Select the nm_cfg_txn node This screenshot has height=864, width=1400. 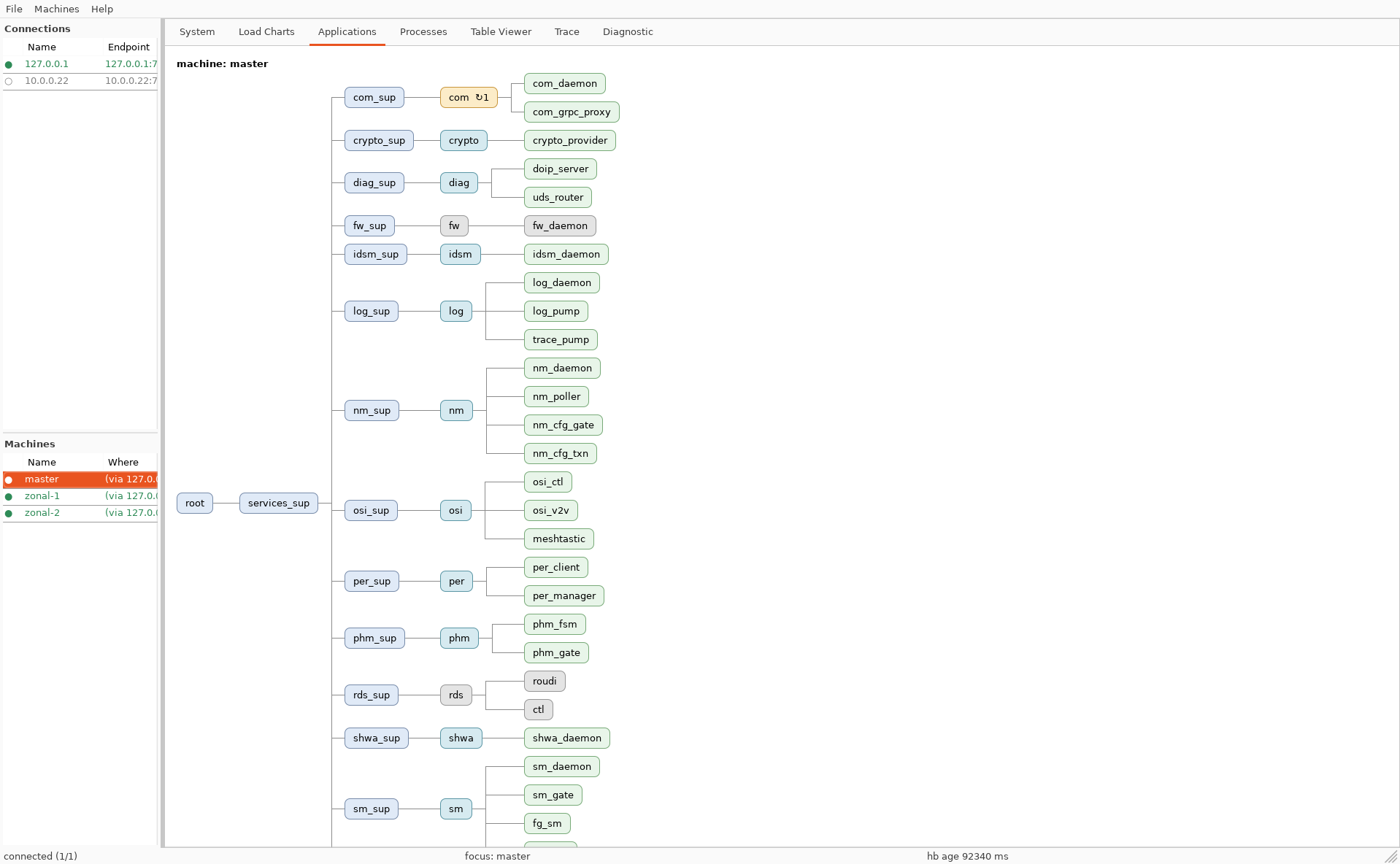(561, 454)
